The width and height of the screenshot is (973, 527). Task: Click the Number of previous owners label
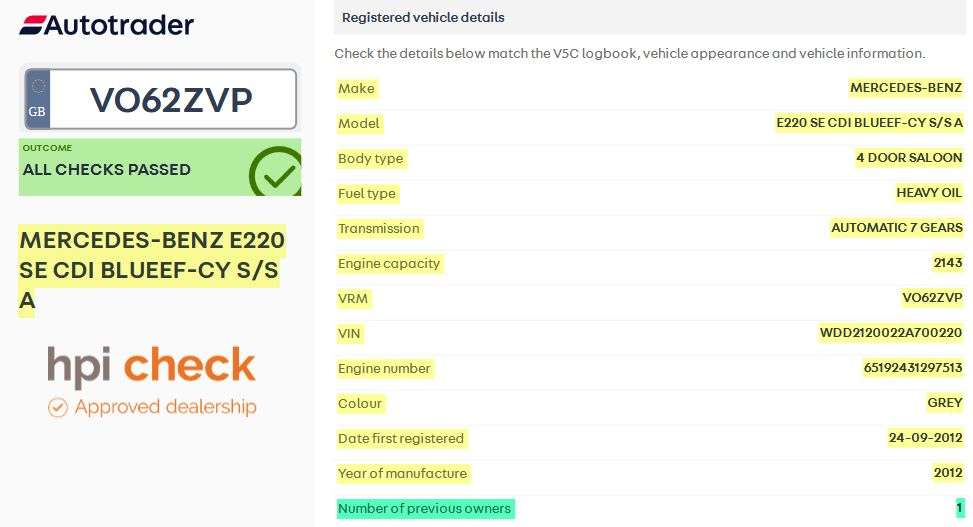coord(424,508)
